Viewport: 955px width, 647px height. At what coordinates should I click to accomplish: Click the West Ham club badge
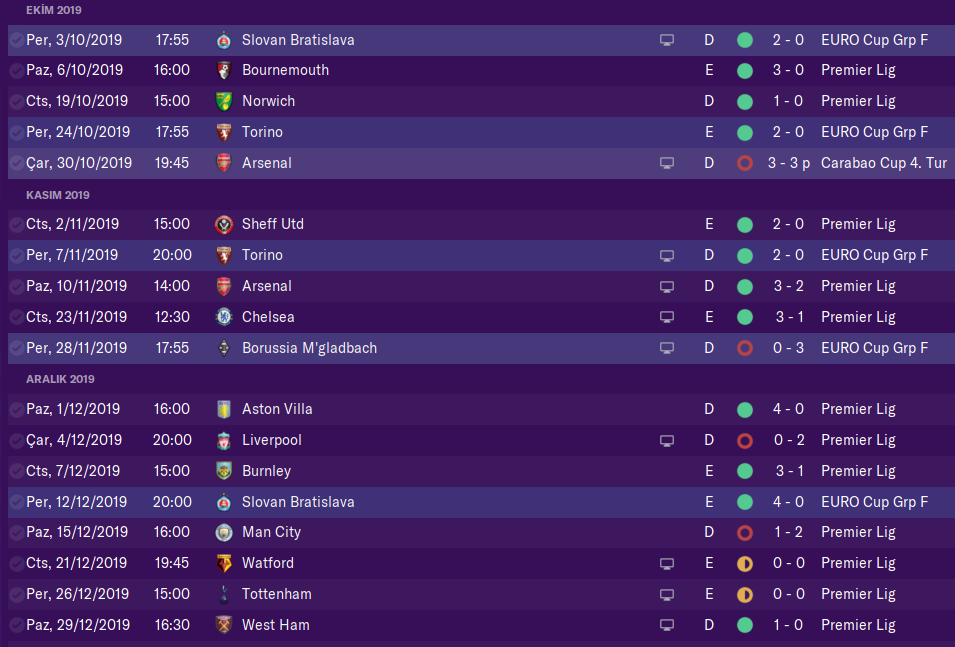click(x=224, y=625)
